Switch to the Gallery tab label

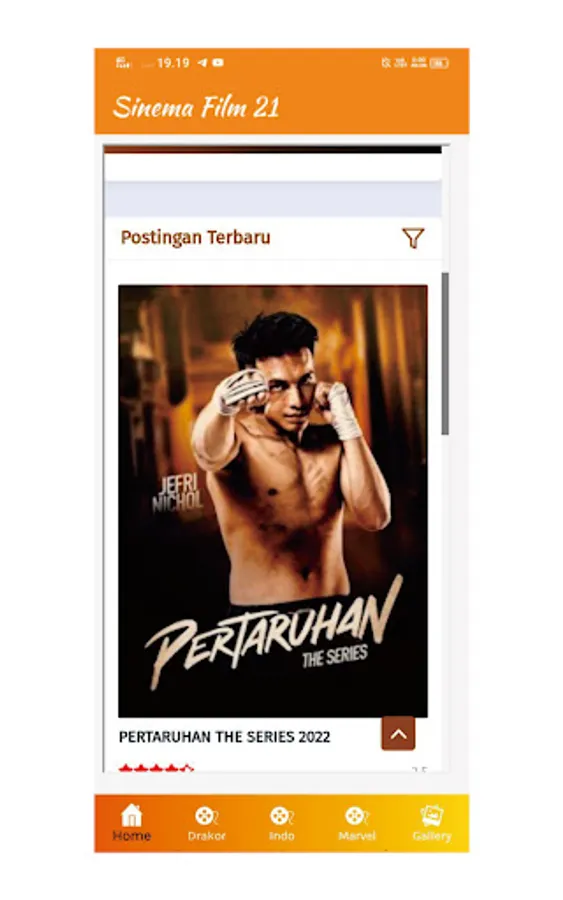(432, 836)
